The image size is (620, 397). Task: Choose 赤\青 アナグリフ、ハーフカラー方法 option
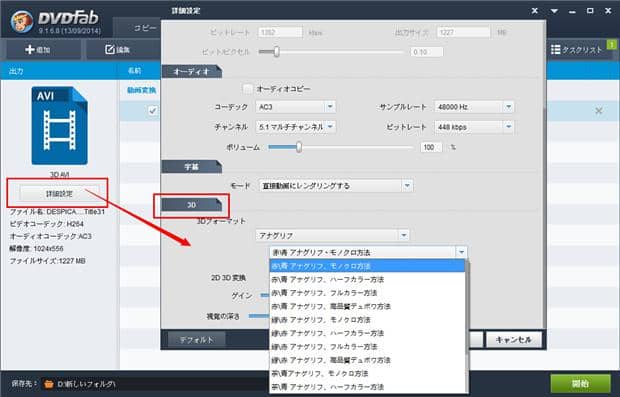[367, 279]
